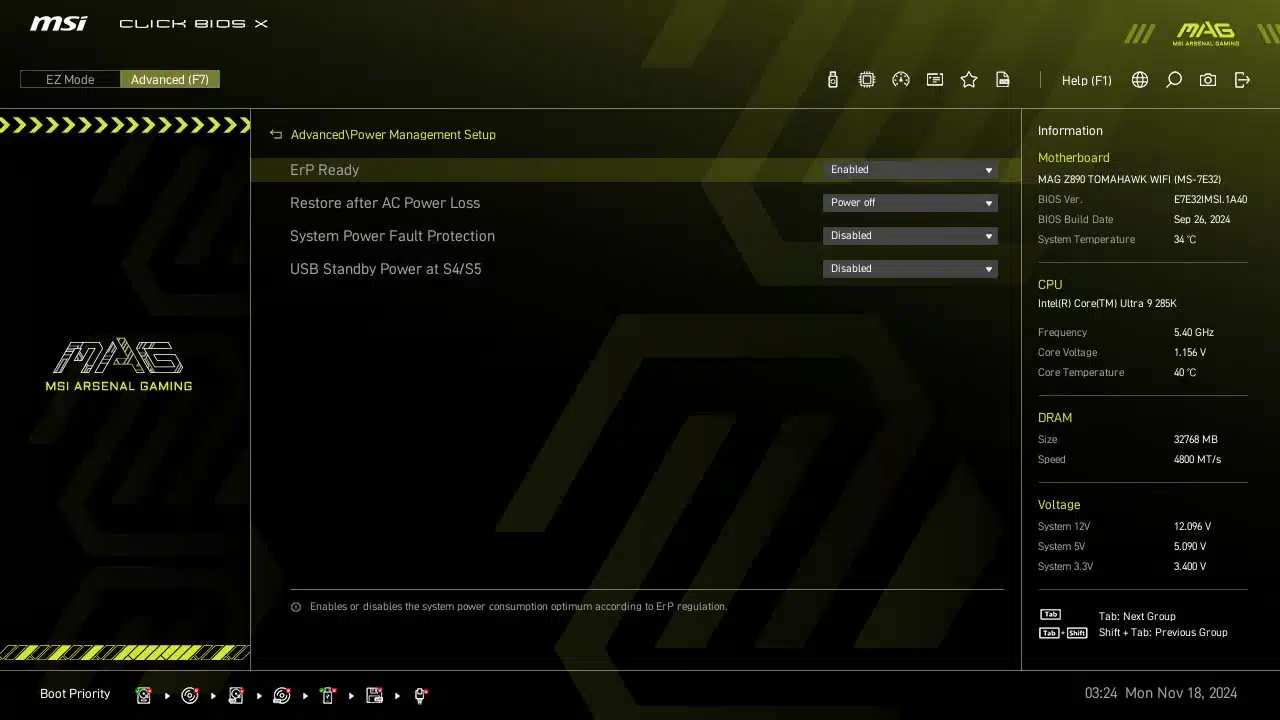Select USB Standby Power at S4/S5 label
This screenshot has width=1280, height=720.
(385, 269)
